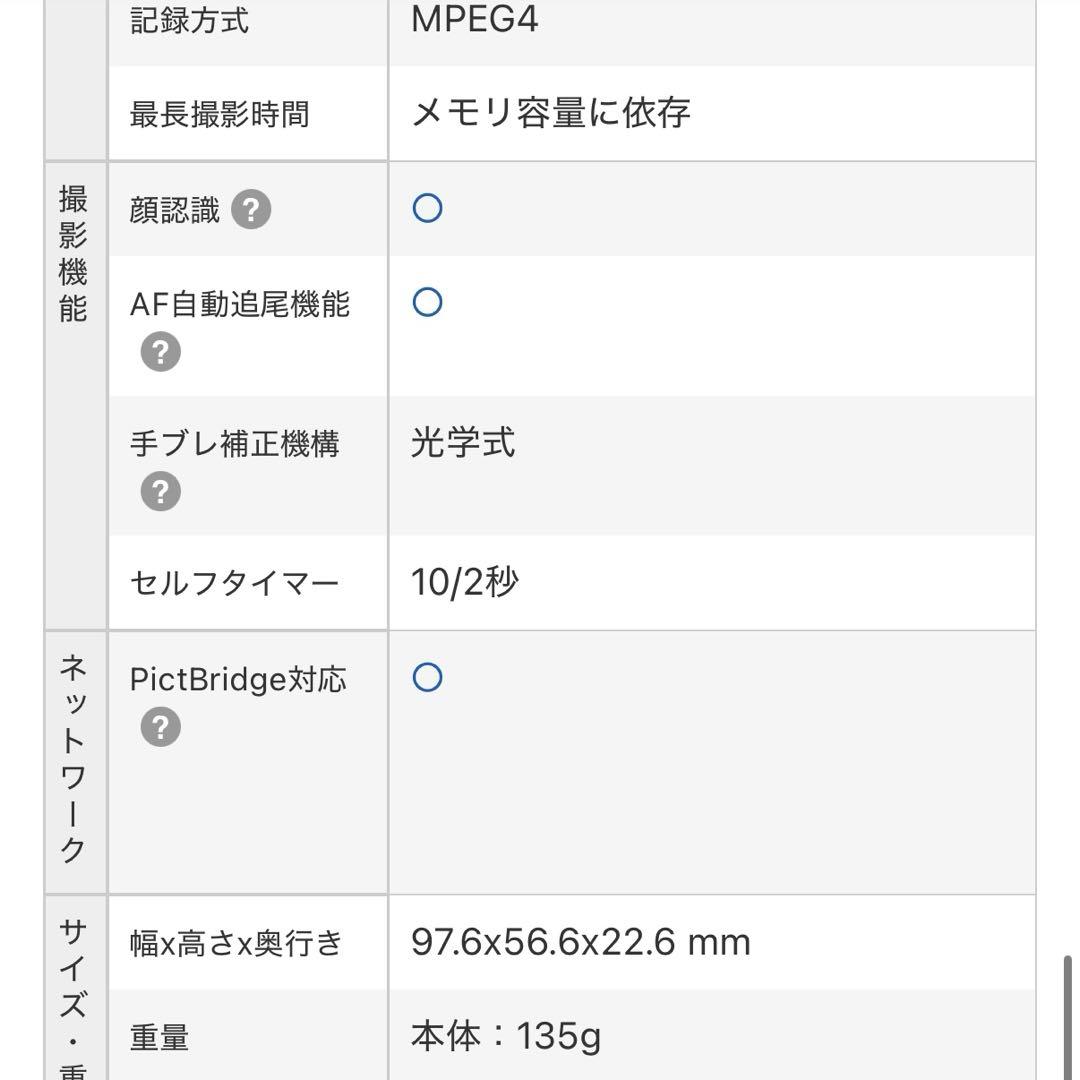Screen dimensions: 1080x1080
Task: Open the 手ブレ補正機構 help tooltip icon
Action: tap(161, 491)
